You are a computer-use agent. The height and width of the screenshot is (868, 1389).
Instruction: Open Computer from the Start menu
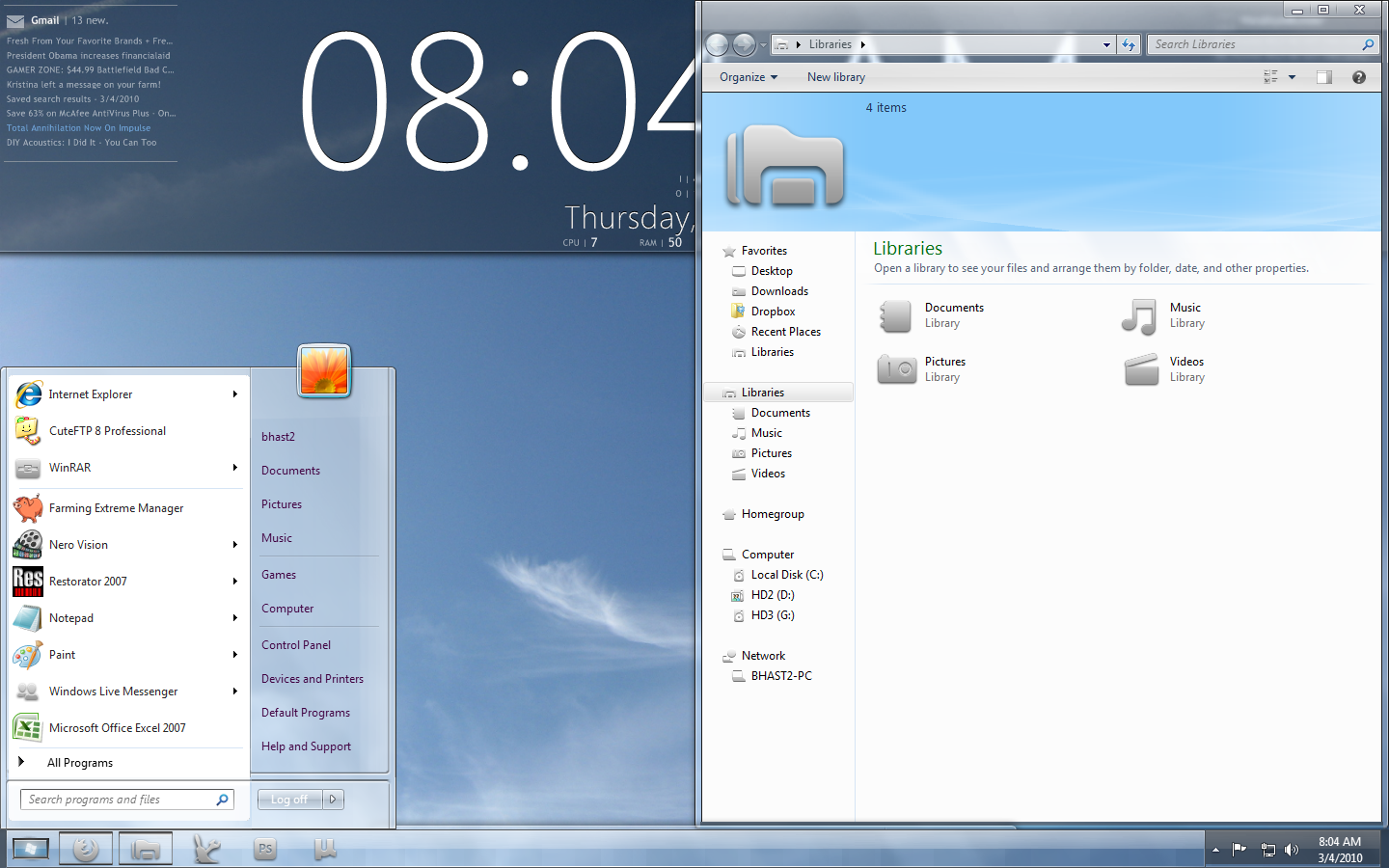pyautogui.click(x=287, y=609)
